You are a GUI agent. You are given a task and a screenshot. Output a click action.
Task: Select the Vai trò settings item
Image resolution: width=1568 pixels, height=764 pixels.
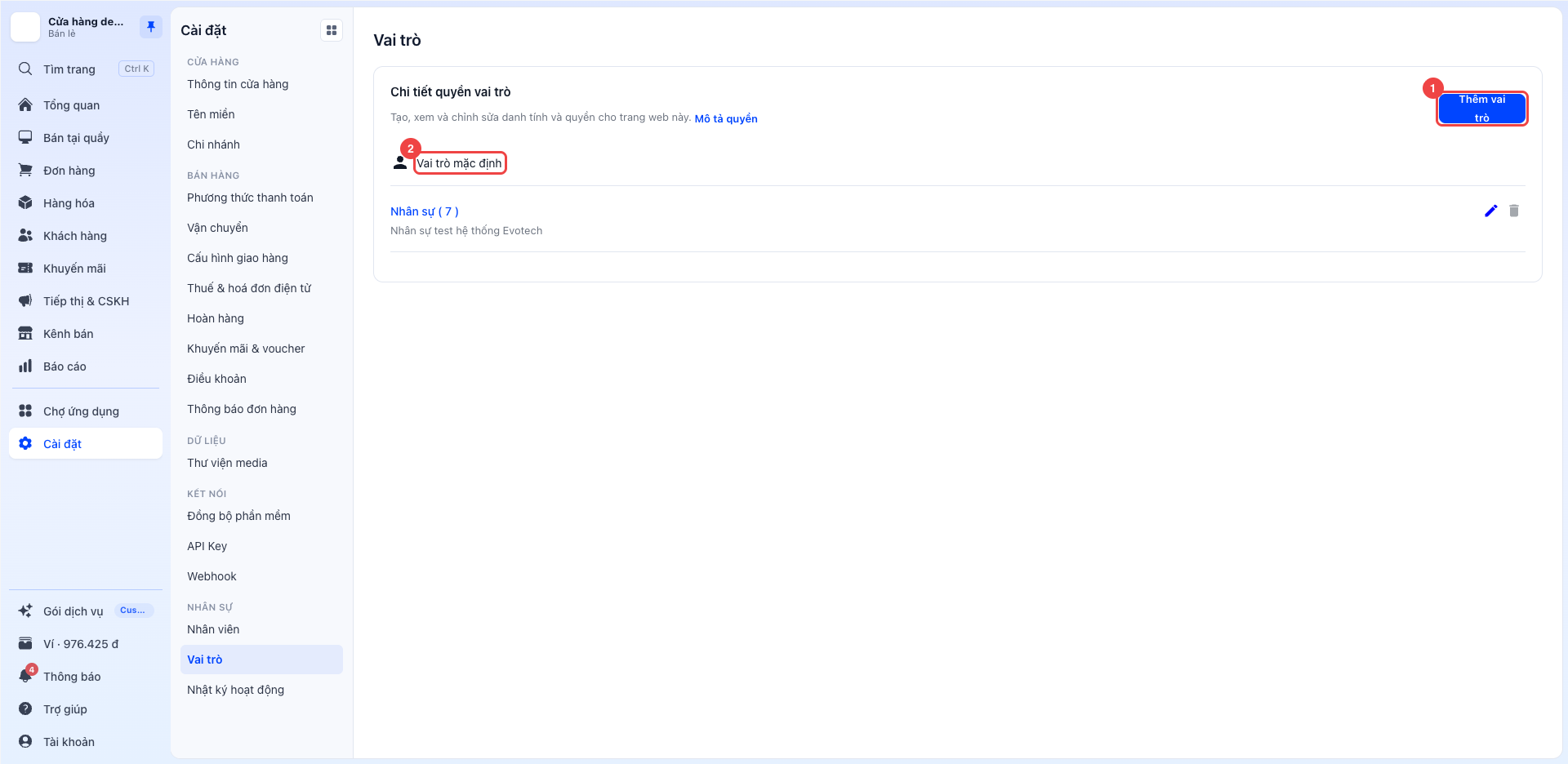(x=261, y=660)
